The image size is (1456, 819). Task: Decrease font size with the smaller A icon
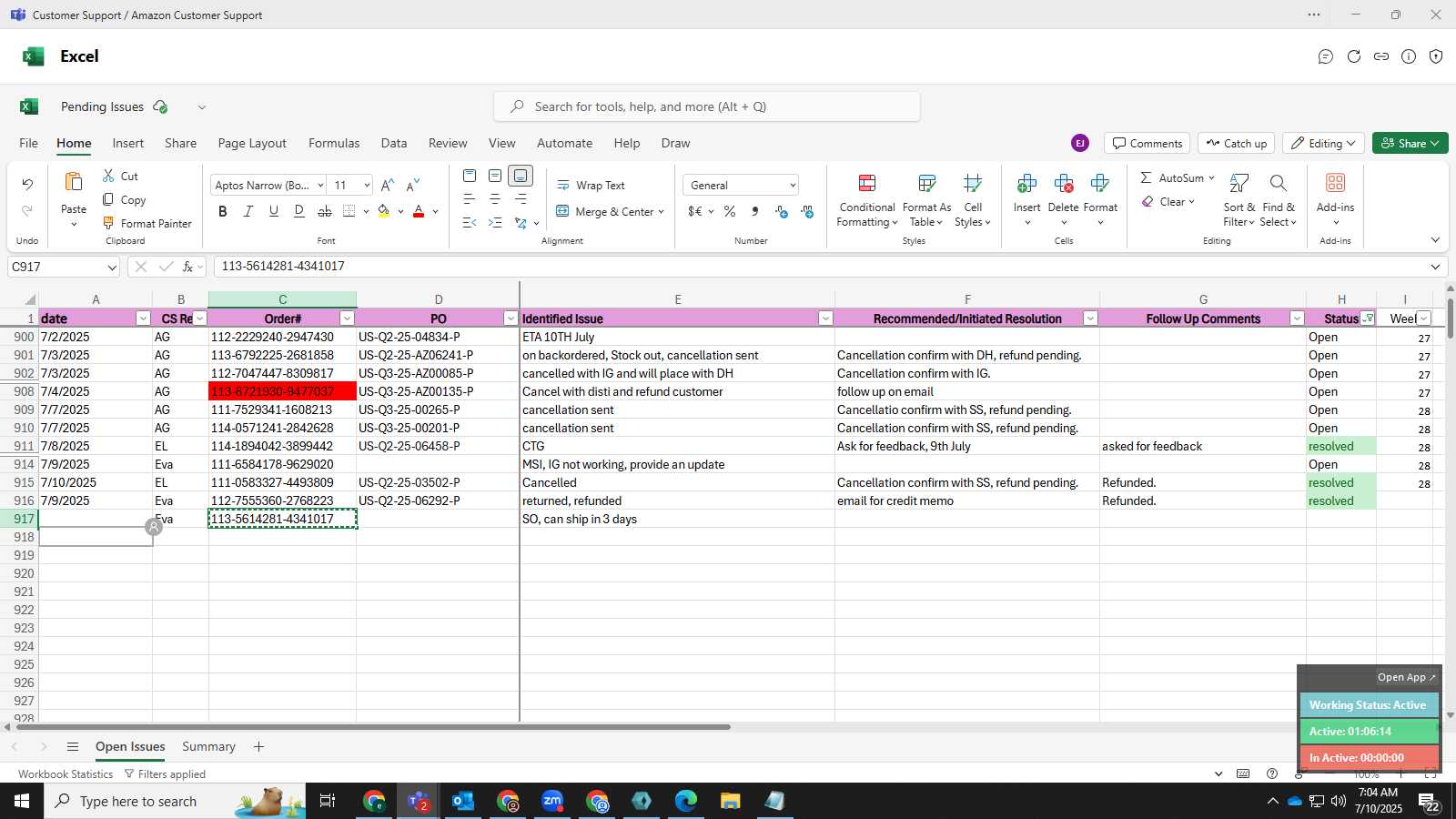tap(412, 185)
